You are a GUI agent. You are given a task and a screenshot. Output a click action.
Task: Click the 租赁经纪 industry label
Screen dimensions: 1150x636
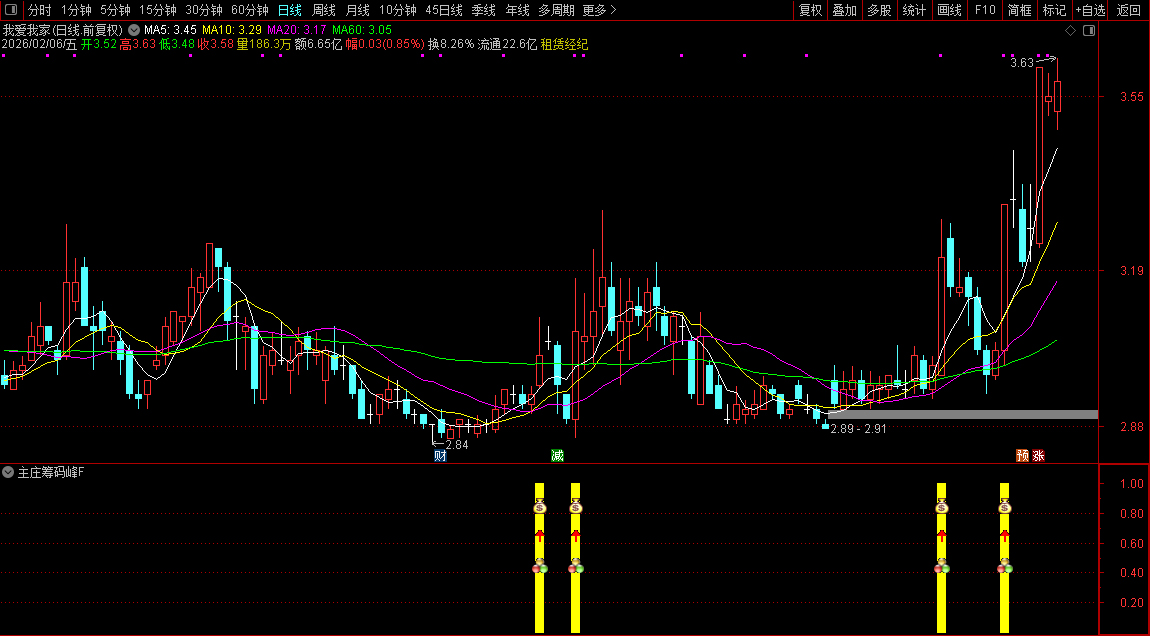tap(564, 44)
